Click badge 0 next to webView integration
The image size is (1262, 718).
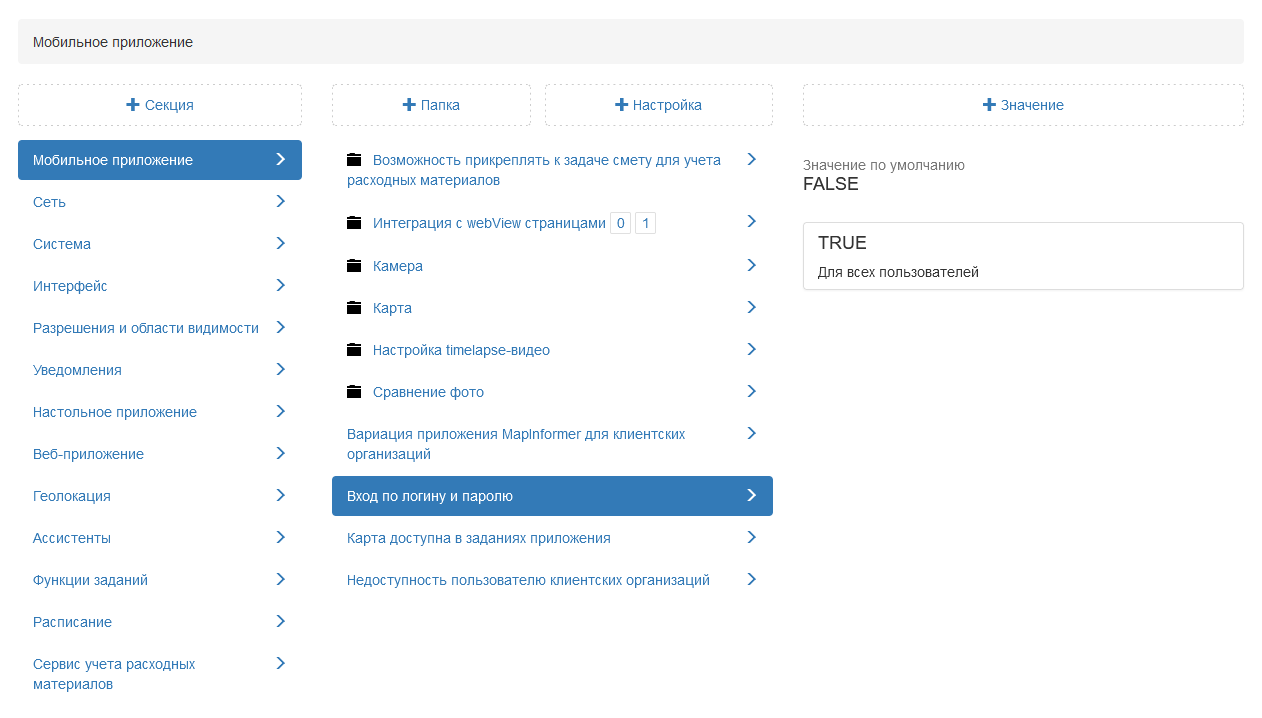pos(620,224)
